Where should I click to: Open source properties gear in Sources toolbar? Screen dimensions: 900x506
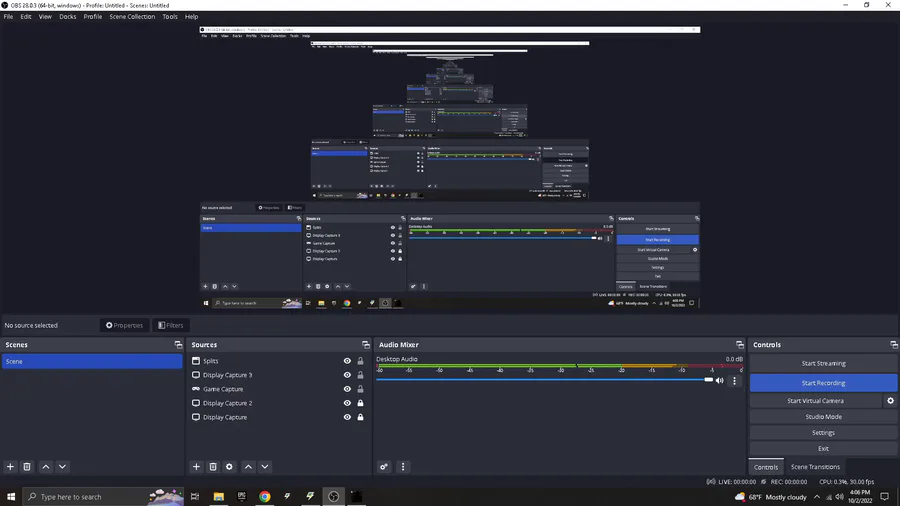pos(230,466)
